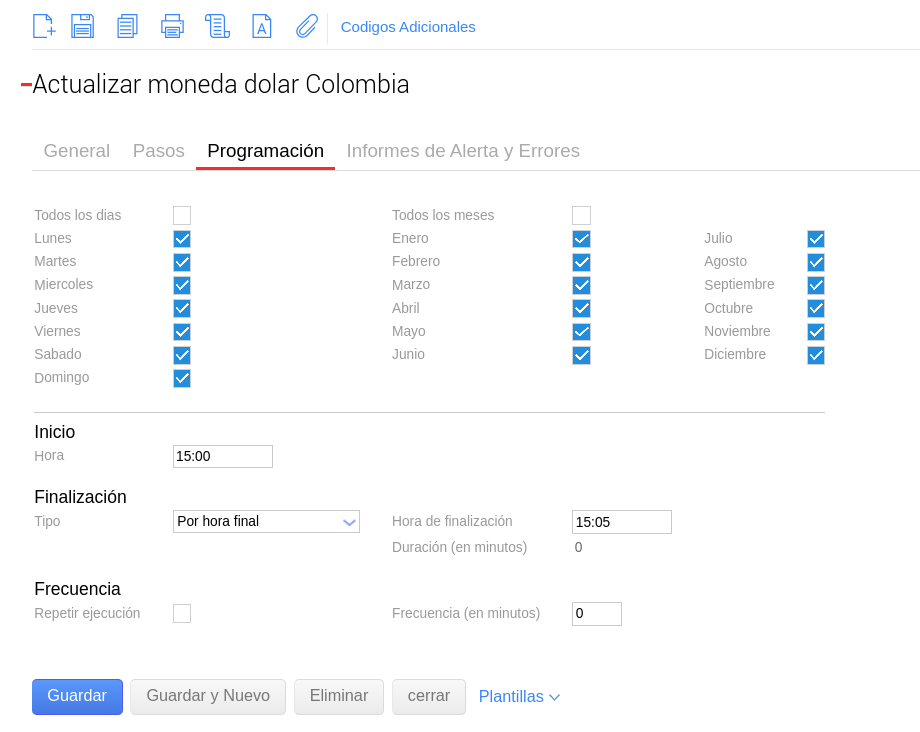The image size is (920, 732).
Task: Open the Codigos Adicionales link
Action: coord(408,27)
